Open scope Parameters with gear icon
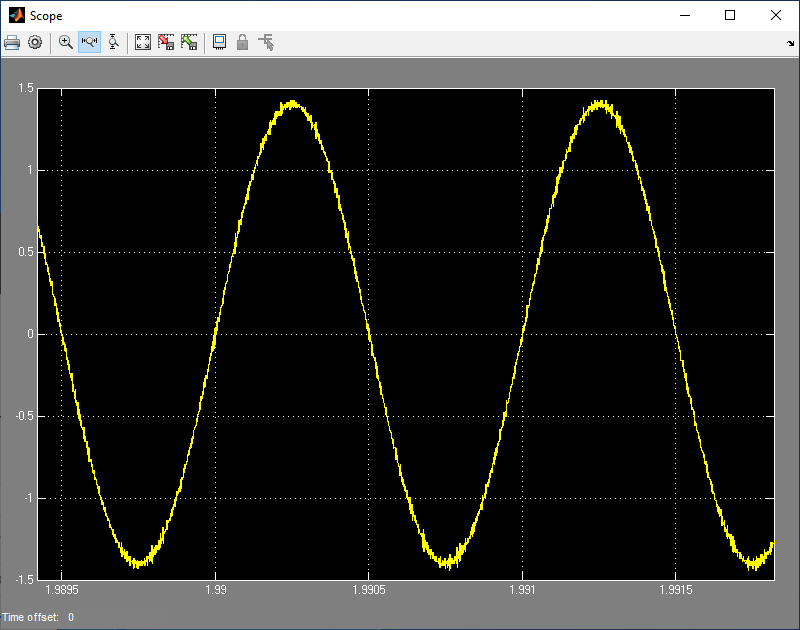Image resolution: width=800 pixels, height=630 pixels. (x=35, y=43)
